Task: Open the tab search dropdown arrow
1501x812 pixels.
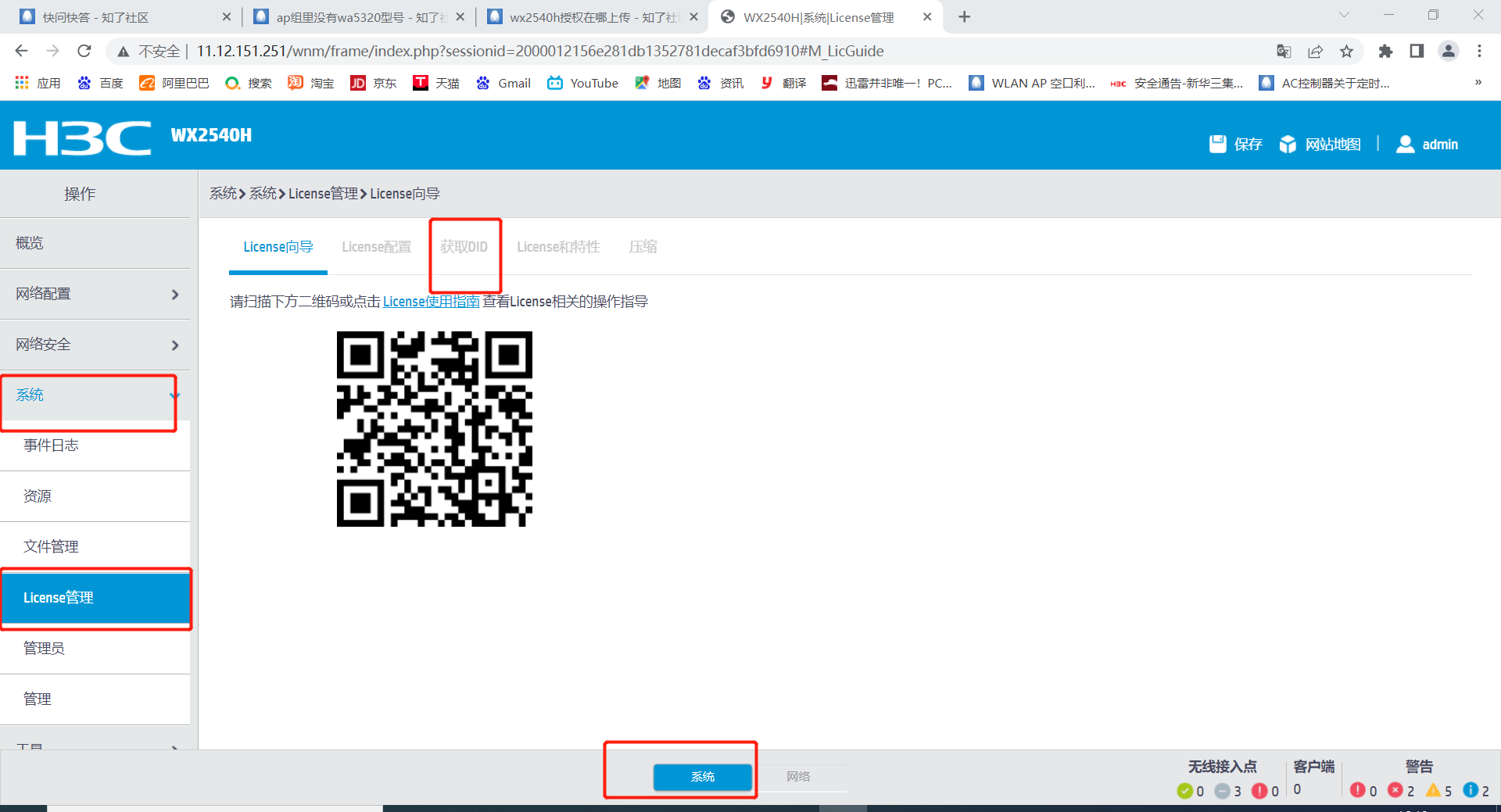Action: click(x=1344, y=16)
